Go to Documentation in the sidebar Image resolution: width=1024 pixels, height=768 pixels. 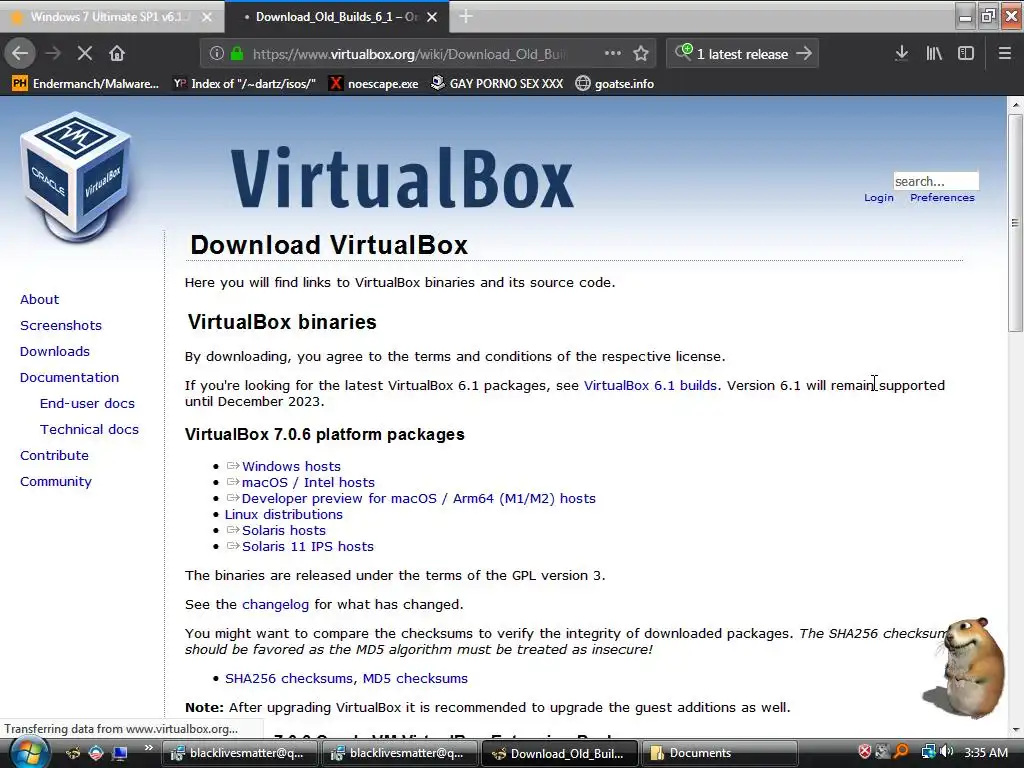click(x=69, y=377)
